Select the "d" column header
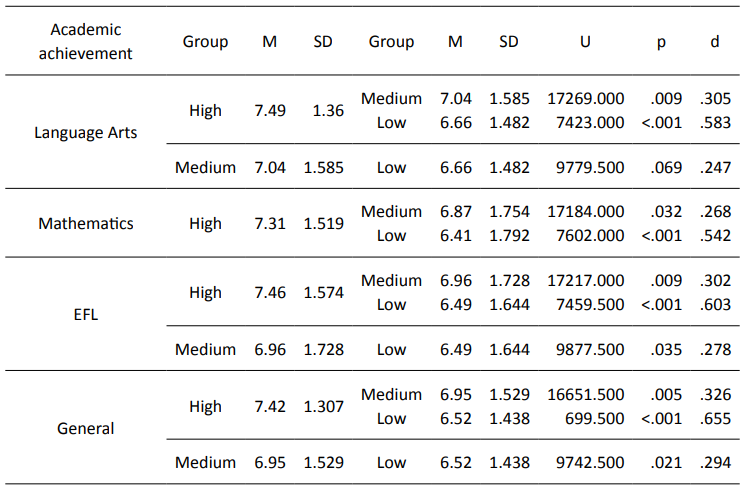Screen dimensions: 748x493 714,42
